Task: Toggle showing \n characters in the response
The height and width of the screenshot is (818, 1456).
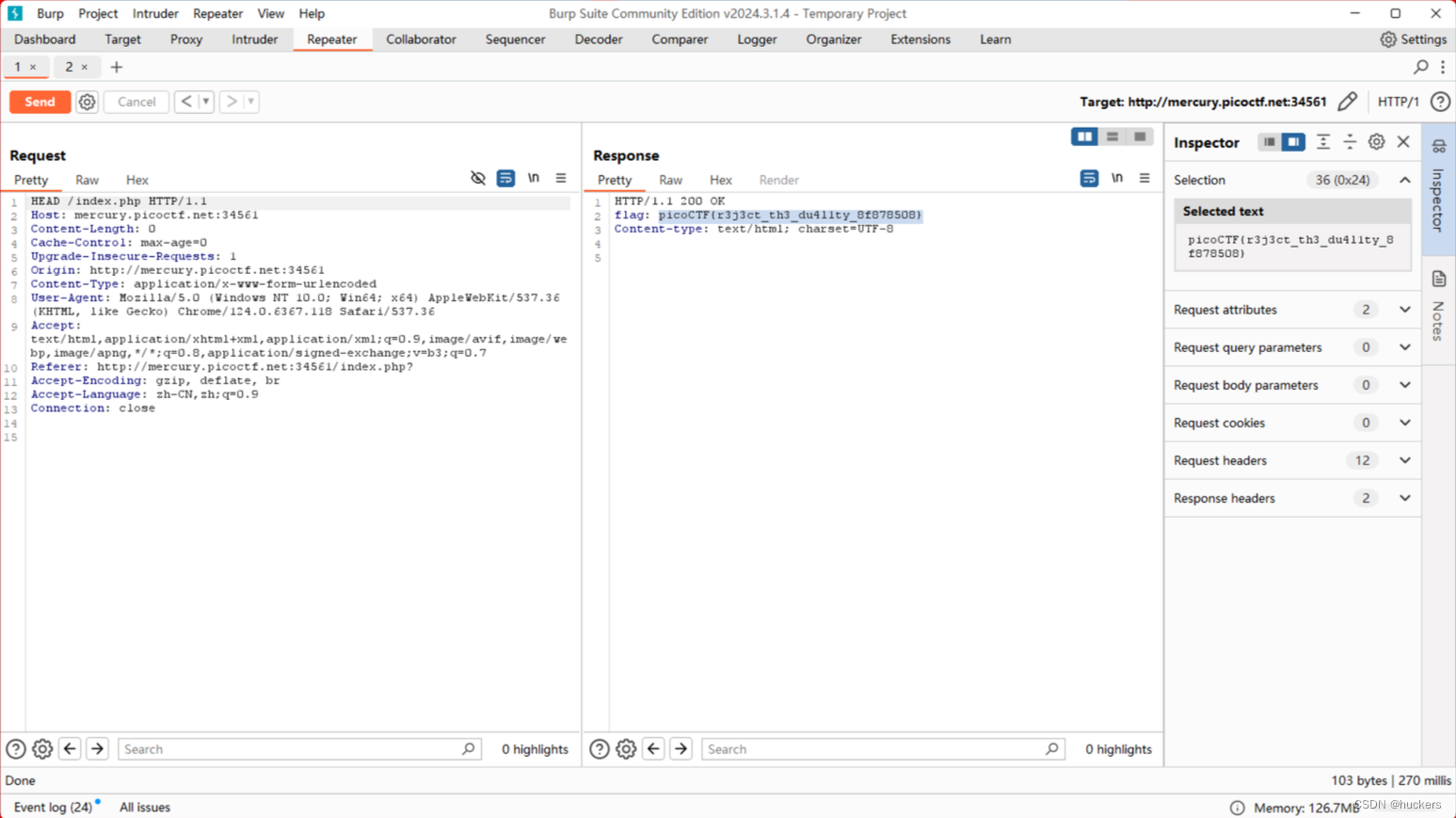Action: pyautogui.click(x=1117, y=178)
